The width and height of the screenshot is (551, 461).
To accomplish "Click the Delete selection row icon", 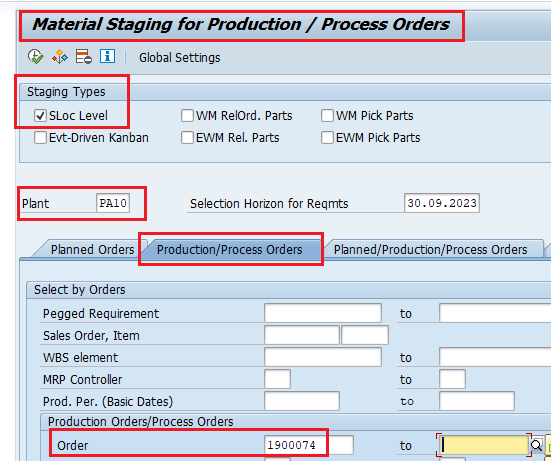I will (x=84, y=57).
